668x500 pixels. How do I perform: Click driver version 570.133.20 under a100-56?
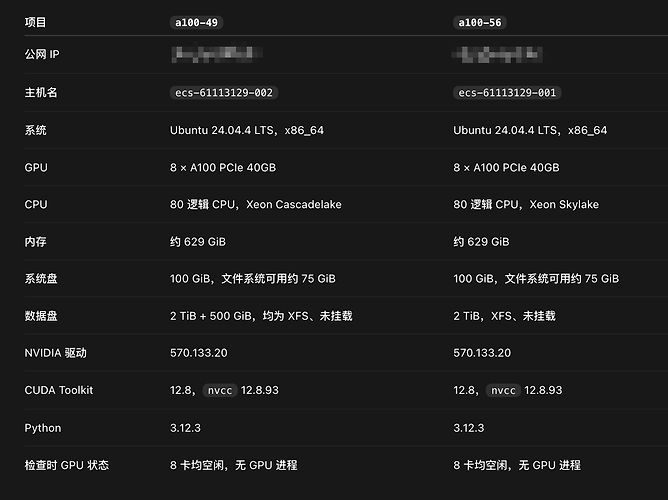482,353
